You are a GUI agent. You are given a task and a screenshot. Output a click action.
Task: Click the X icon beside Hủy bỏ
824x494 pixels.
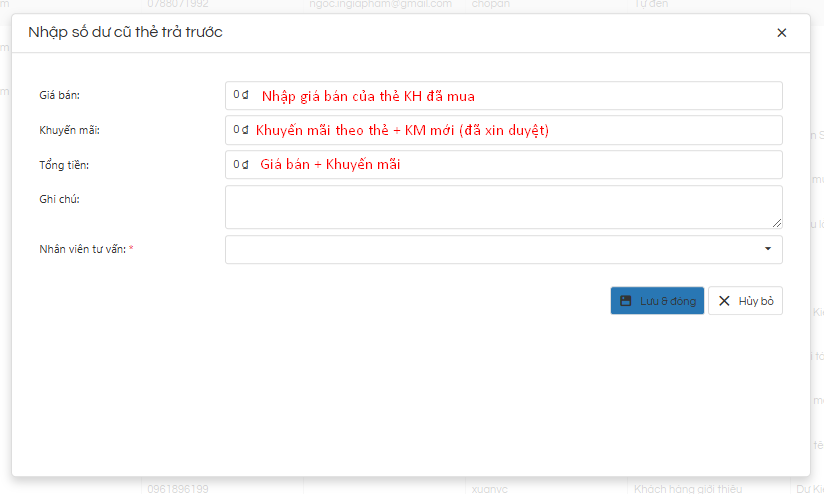point(724,301)
